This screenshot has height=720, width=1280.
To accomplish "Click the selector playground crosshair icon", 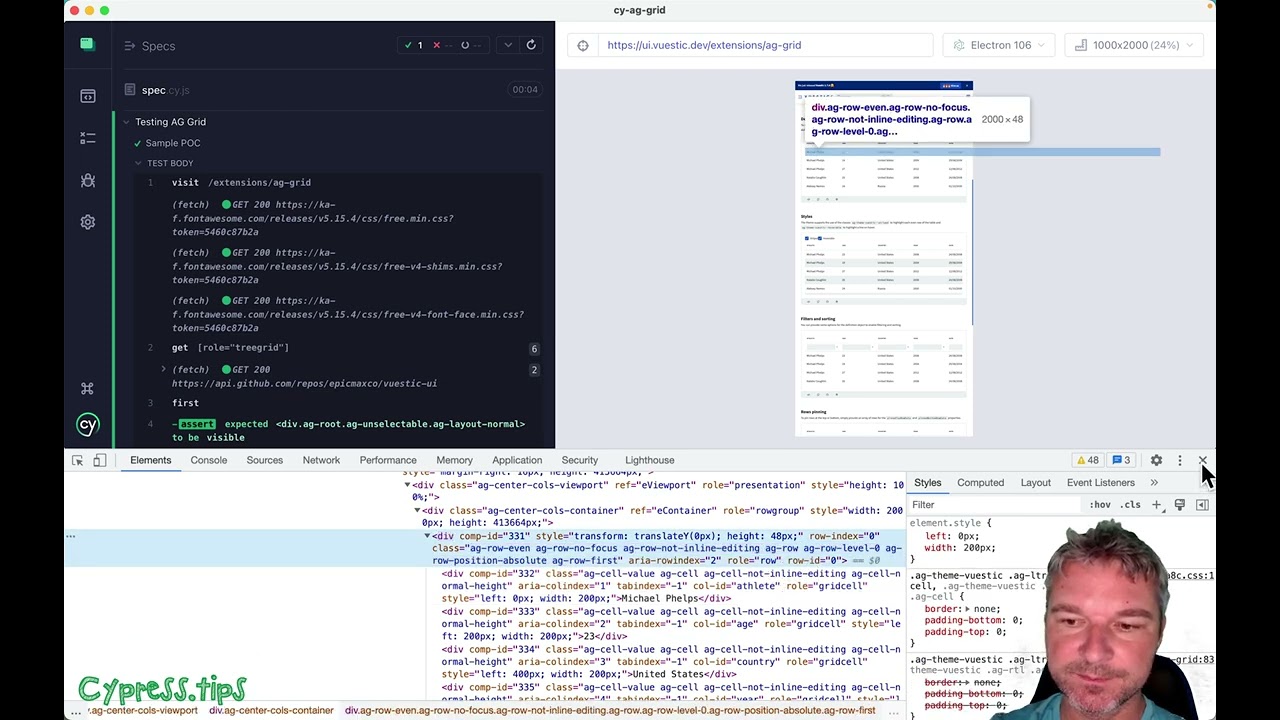I will pyautogui.click(x=583, y=45).
